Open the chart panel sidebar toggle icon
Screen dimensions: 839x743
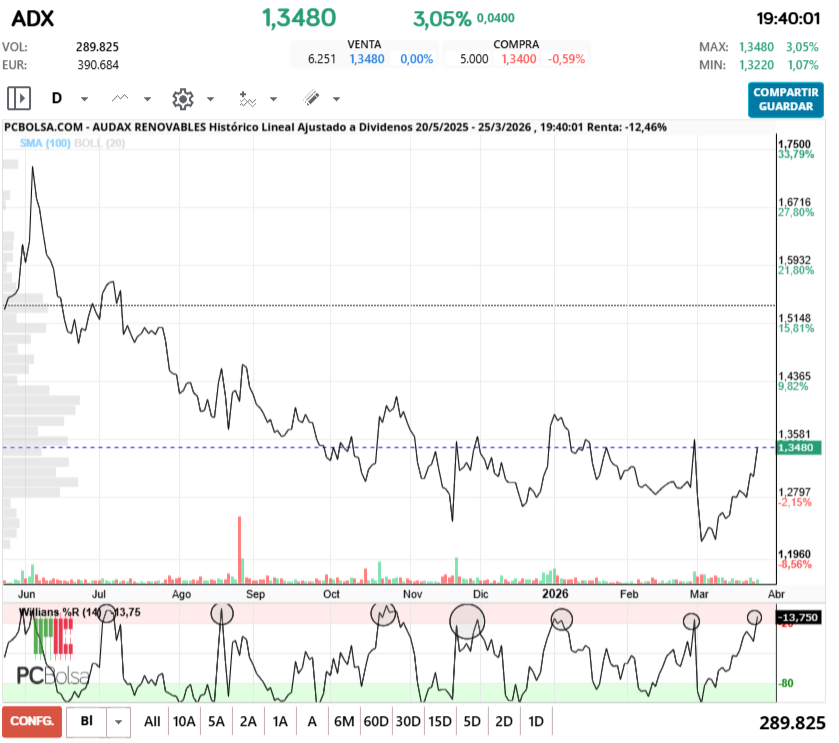click(17, 98)
